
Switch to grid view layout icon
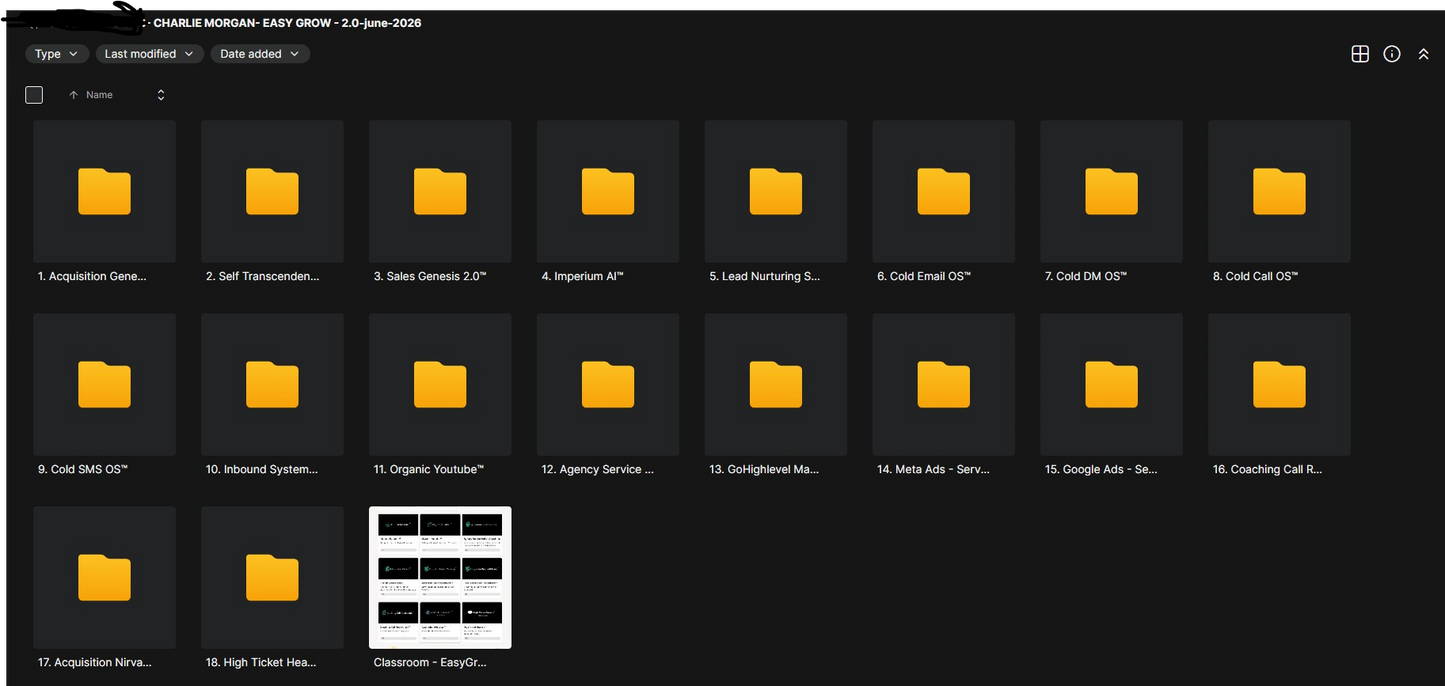1360,54
